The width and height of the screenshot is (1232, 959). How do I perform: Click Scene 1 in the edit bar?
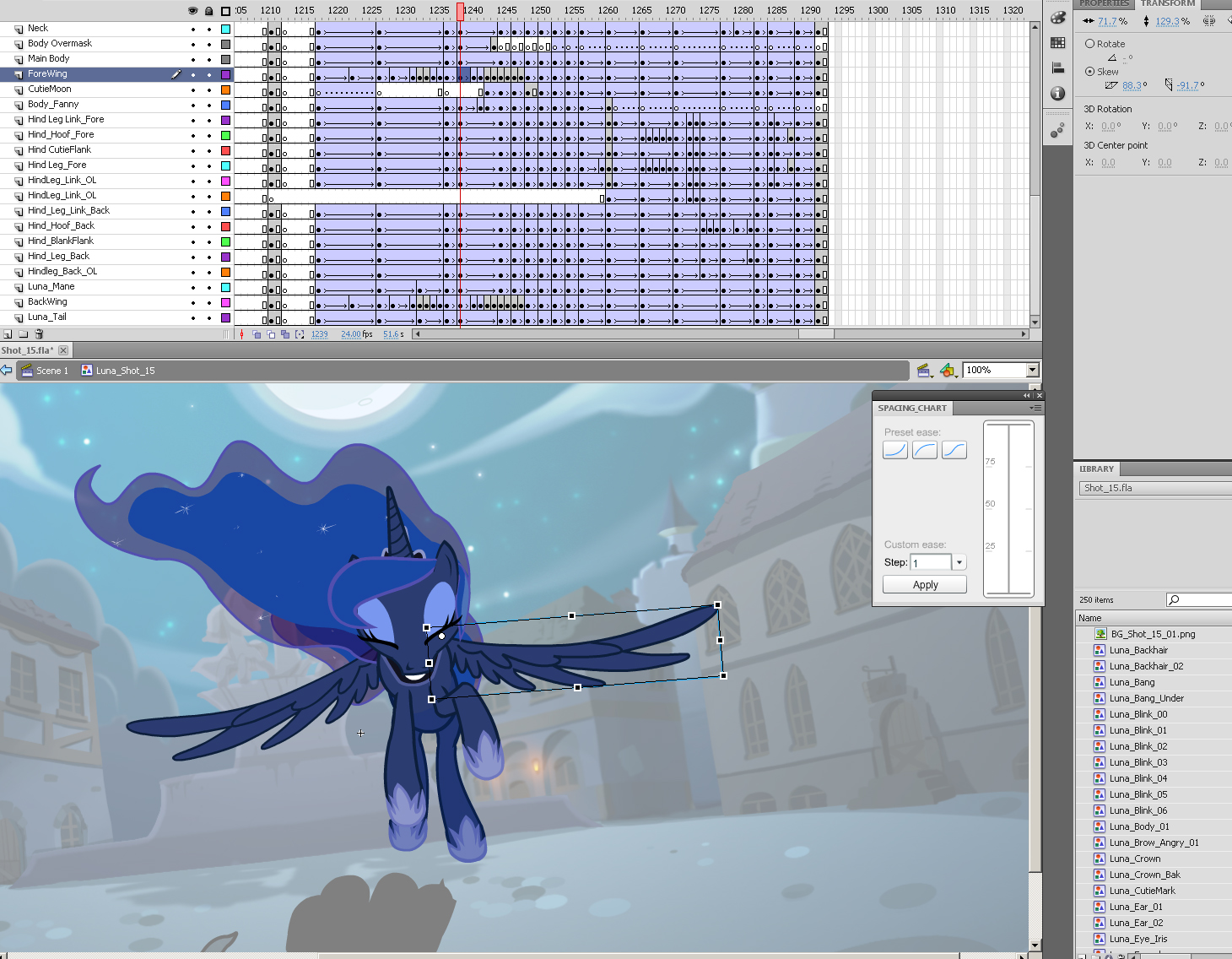[x=45, y=371]
